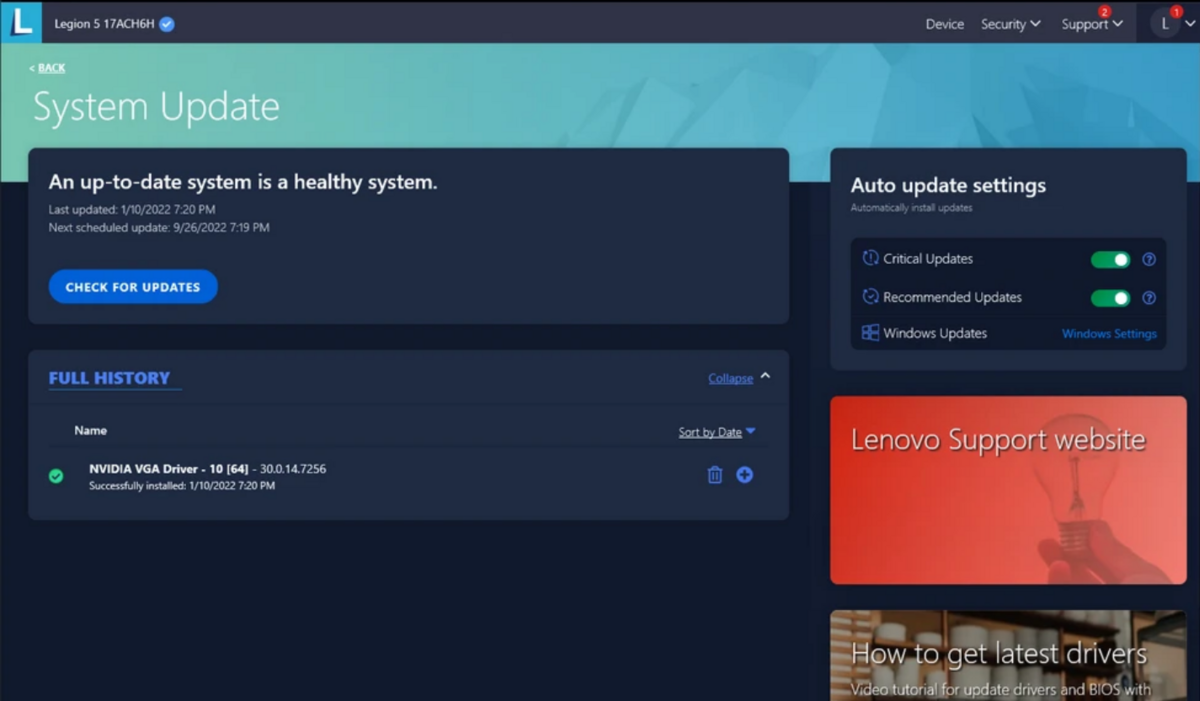Go to the Device menu
Screen dimensions: 1200x701
click(x=944, y=24)
